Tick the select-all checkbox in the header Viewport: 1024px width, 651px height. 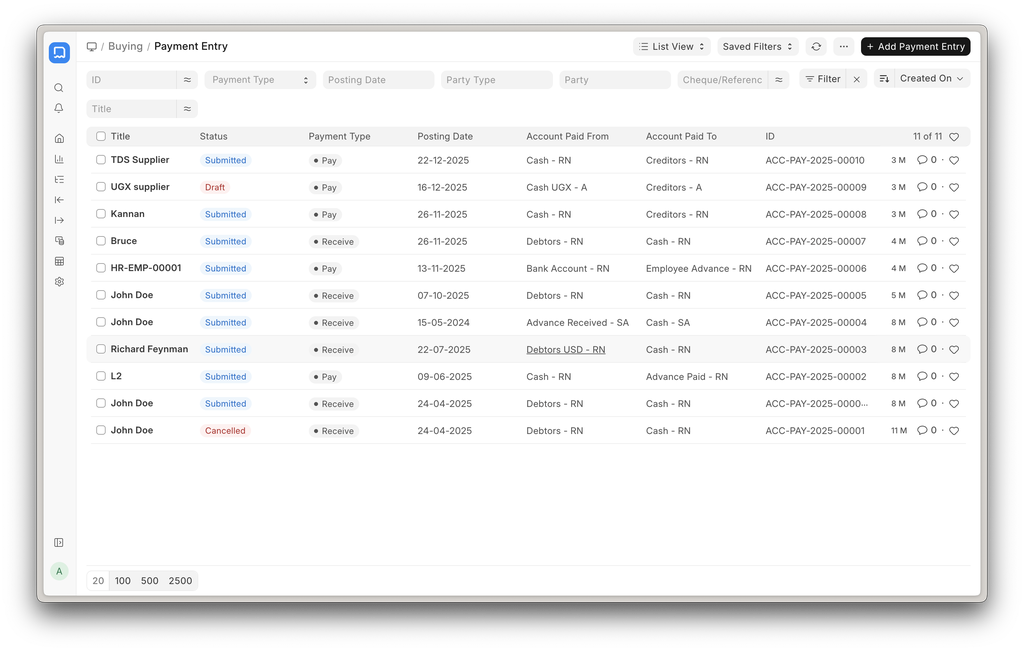(x=101, y=137)
